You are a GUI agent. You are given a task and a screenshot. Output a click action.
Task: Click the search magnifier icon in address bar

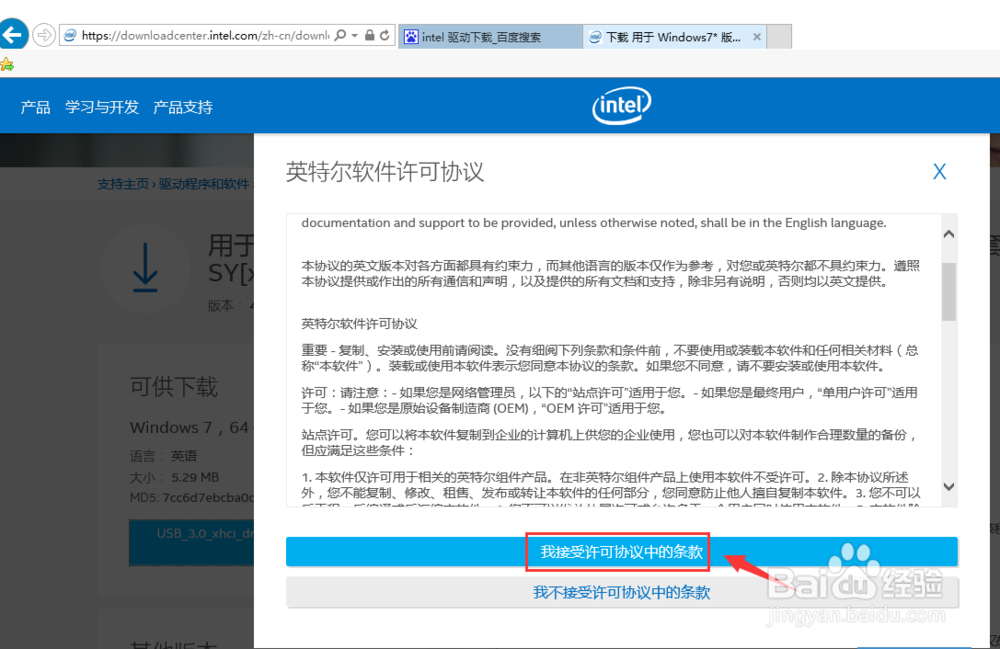point(341,35)
